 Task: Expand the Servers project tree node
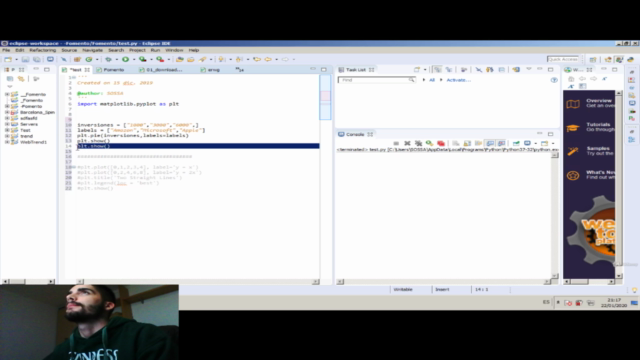click(7, 124)
